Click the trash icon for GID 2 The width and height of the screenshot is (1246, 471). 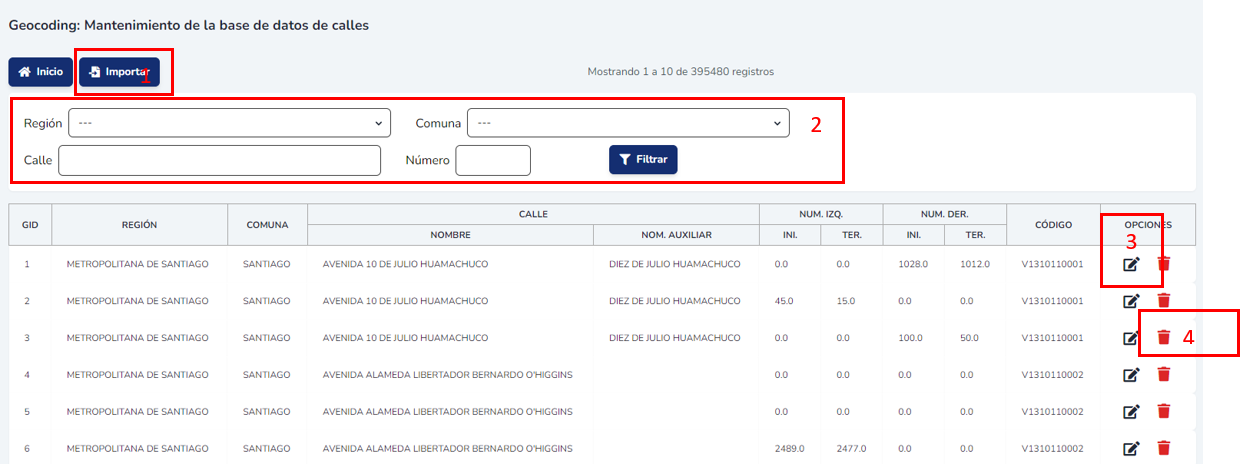(1163, 301)
